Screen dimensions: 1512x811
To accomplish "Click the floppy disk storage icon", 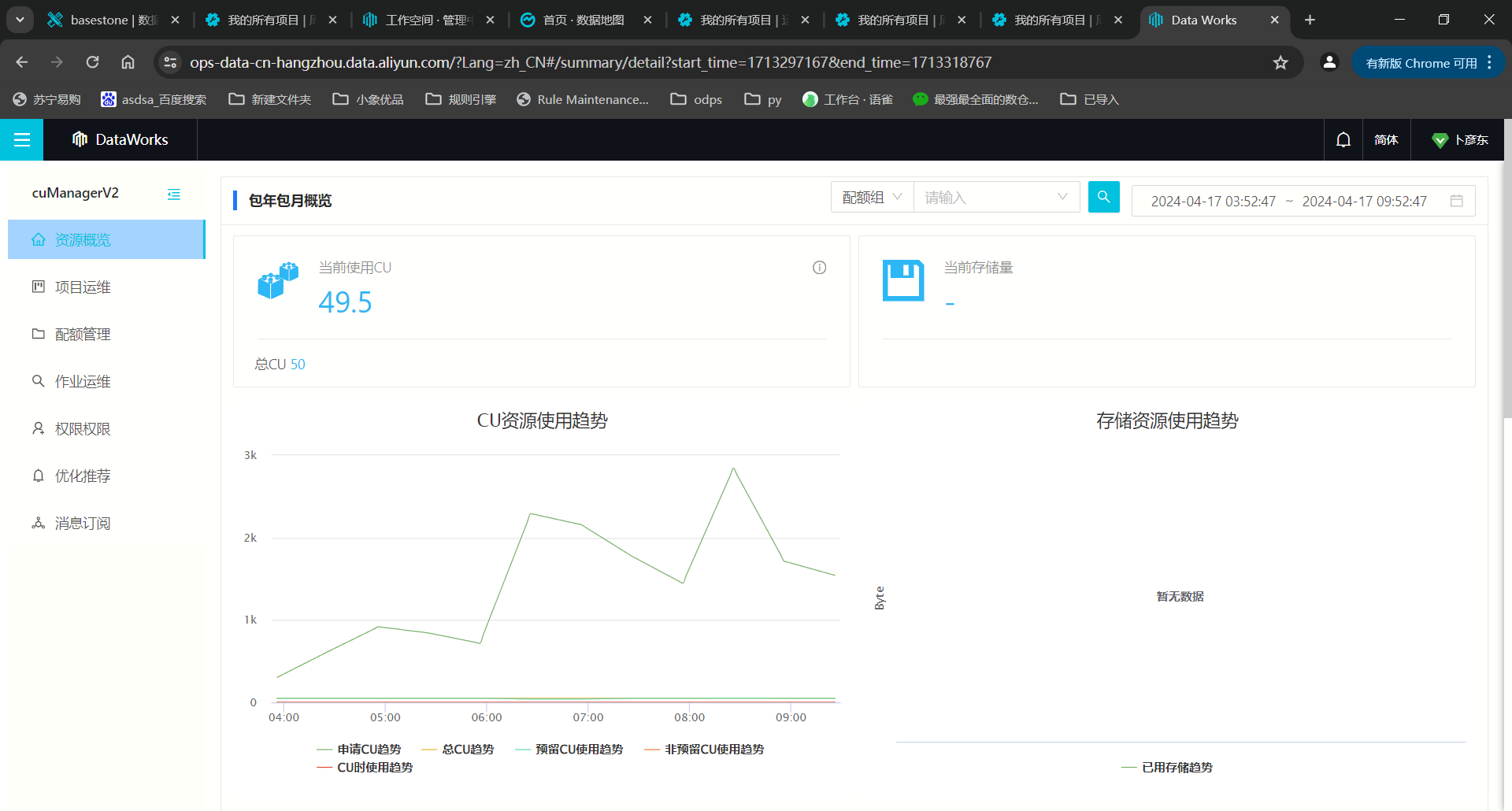I will (903, 280).
